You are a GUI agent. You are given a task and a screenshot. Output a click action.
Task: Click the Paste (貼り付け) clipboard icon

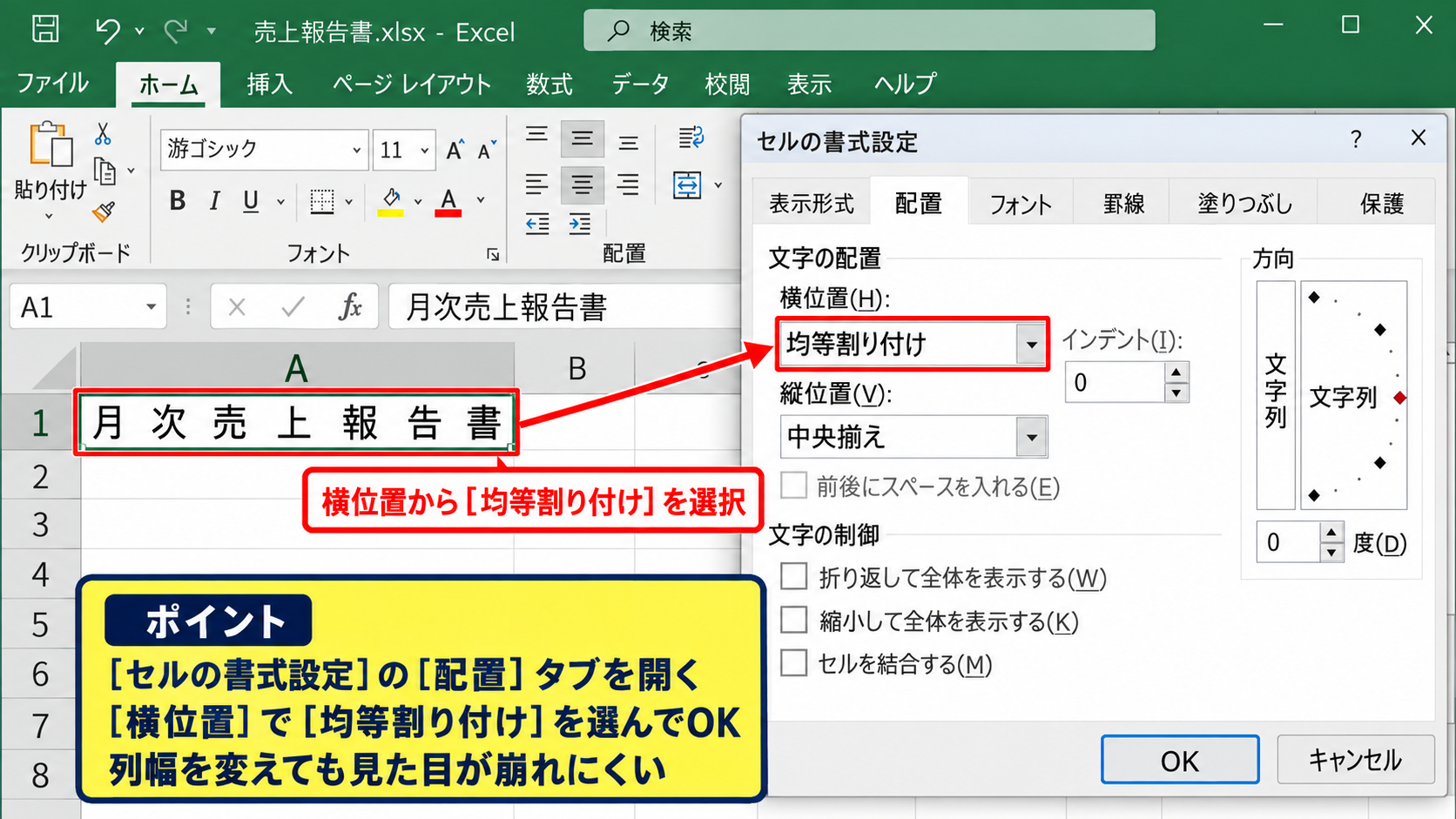[51, 144]
